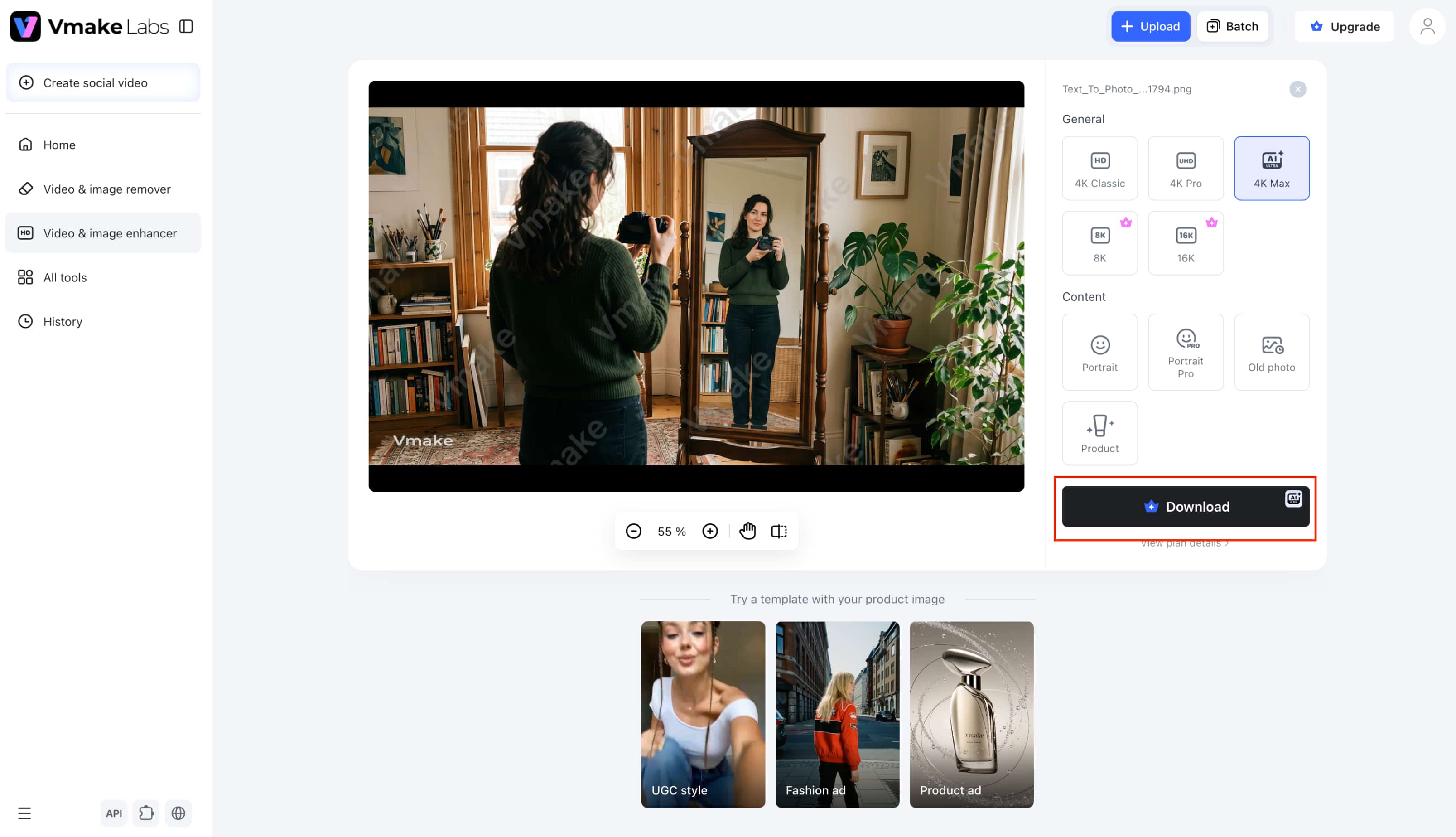
Task: Click the AI badge icon on Download button
Action: click(1293, 498)
